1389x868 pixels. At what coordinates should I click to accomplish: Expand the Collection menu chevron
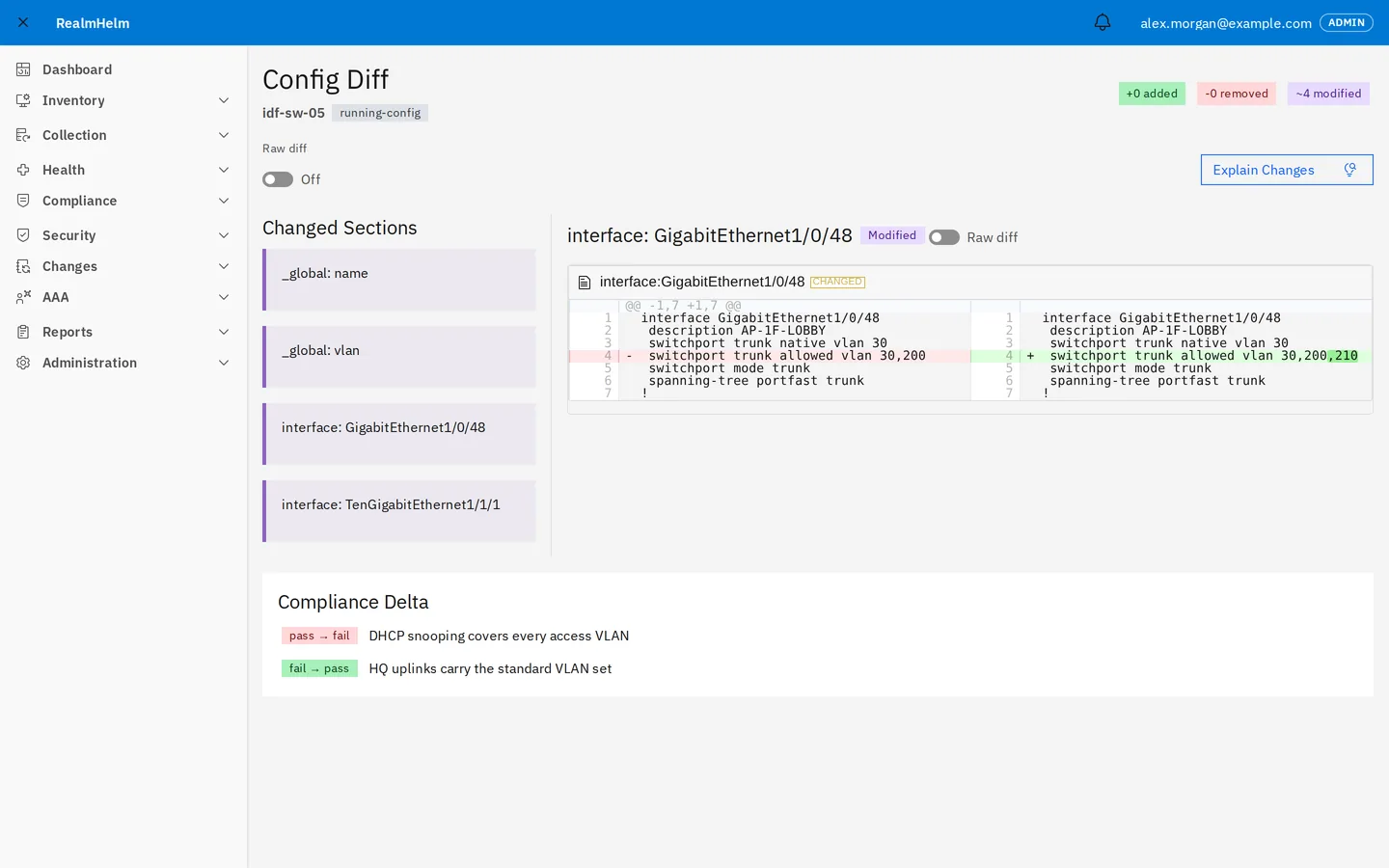(224, 135)
